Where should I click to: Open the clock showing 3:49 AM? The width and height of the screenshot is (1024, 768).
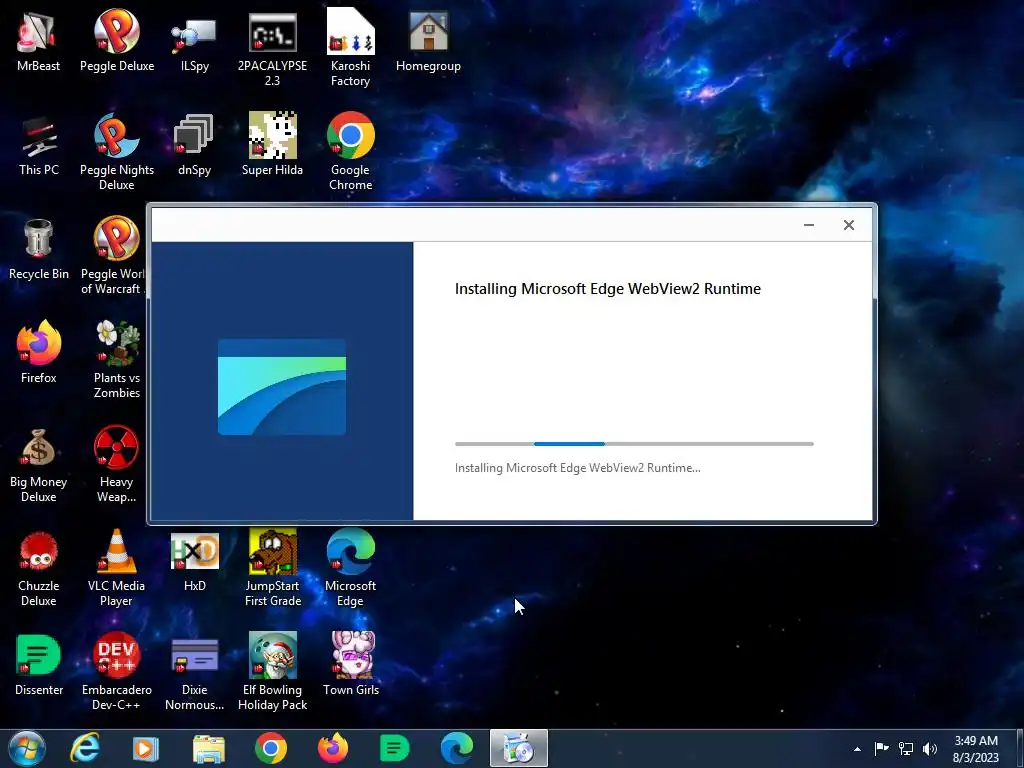pos(976,749)
